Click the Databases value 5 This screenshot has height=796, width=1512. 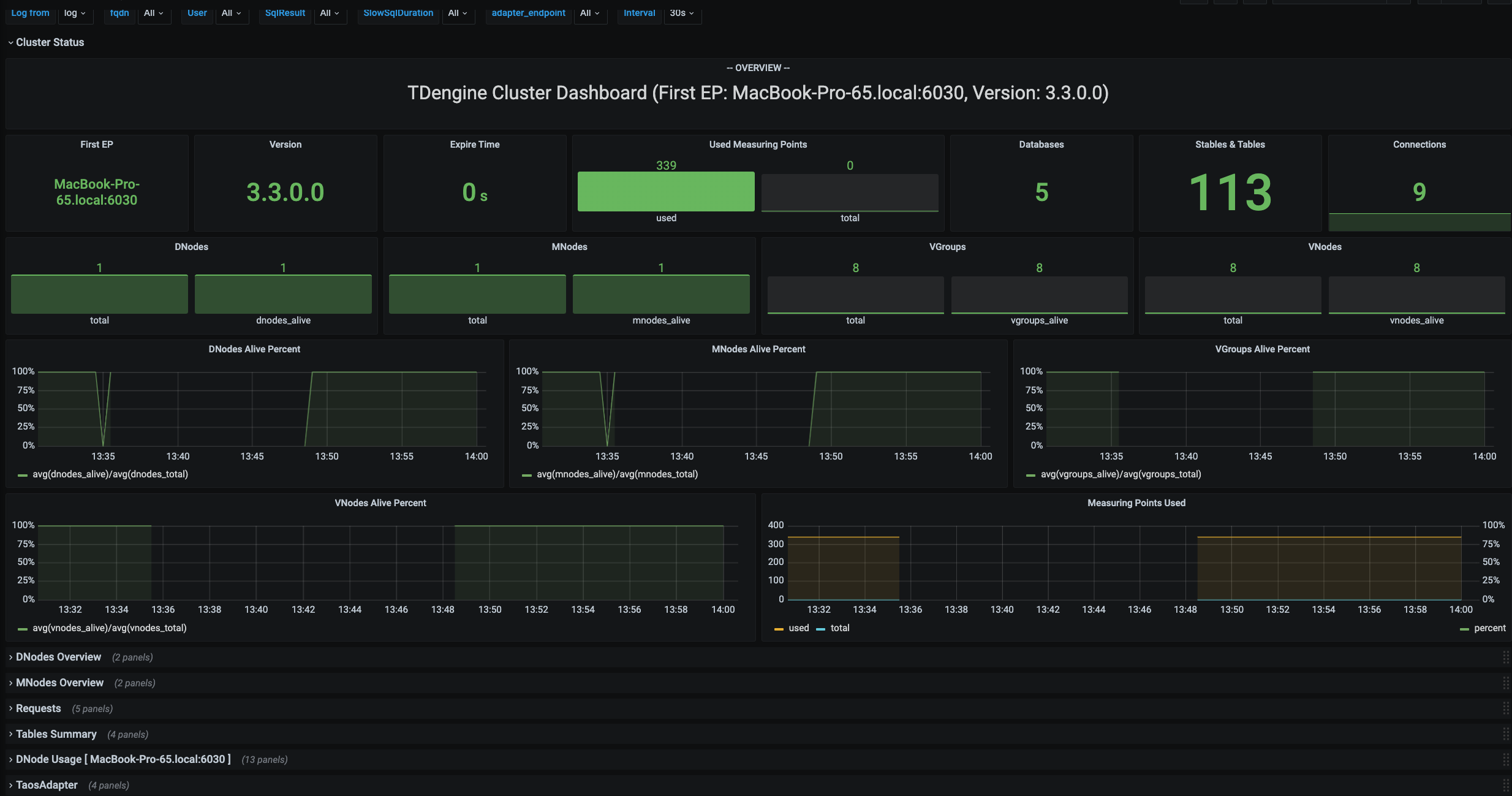[1041, 192]
